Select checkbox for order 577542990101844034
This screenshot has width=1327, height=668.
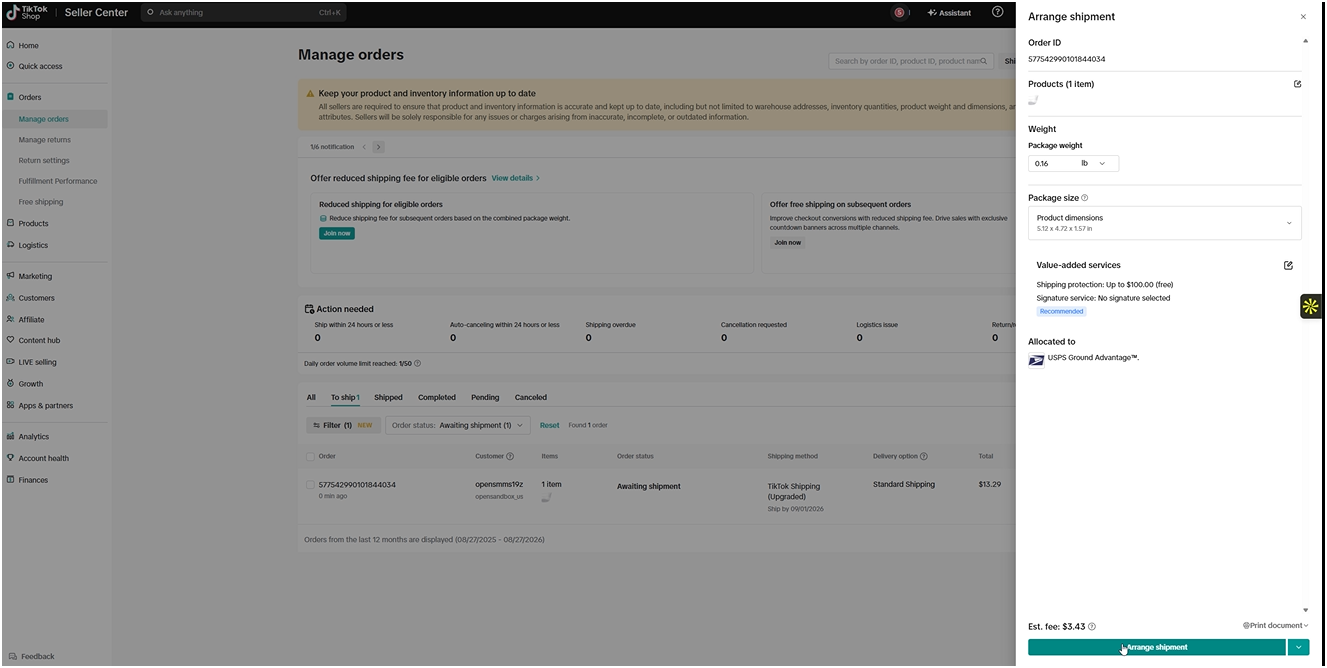[x=311, y=485]
